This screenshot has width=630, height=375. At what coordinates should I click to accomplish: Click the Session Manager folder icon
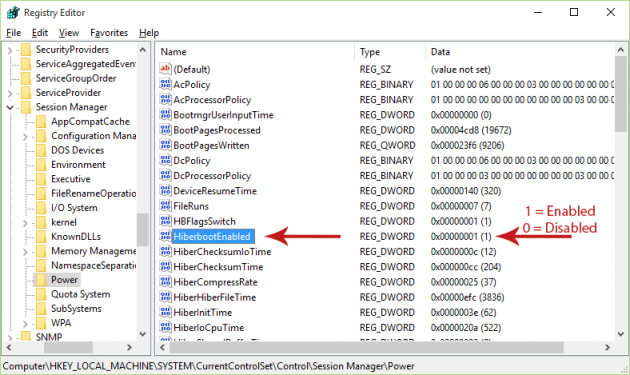(x=26, y=107)
